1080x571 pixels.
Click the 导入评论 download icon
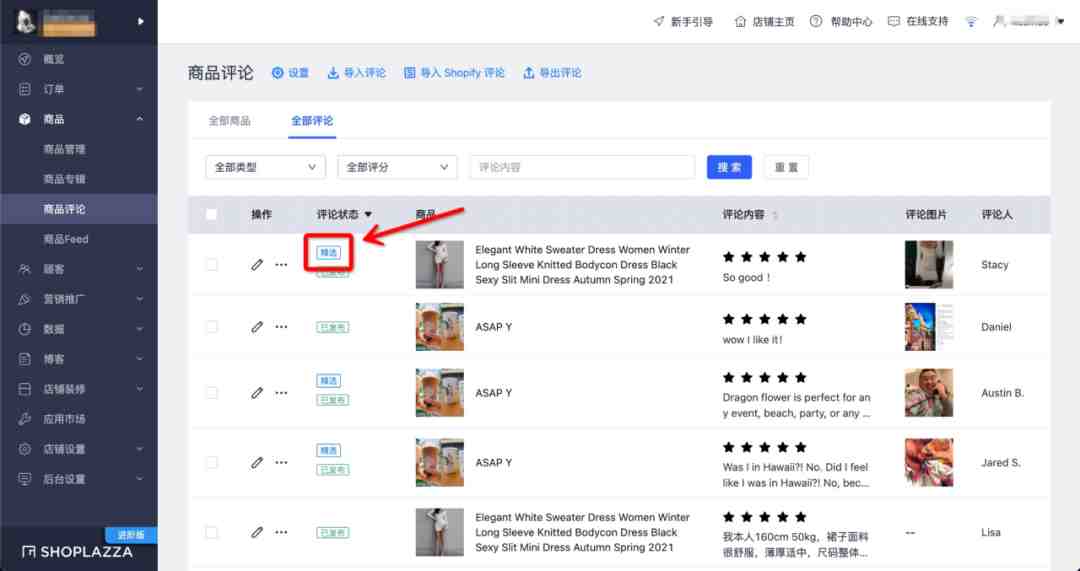click(x=333, y=73)
